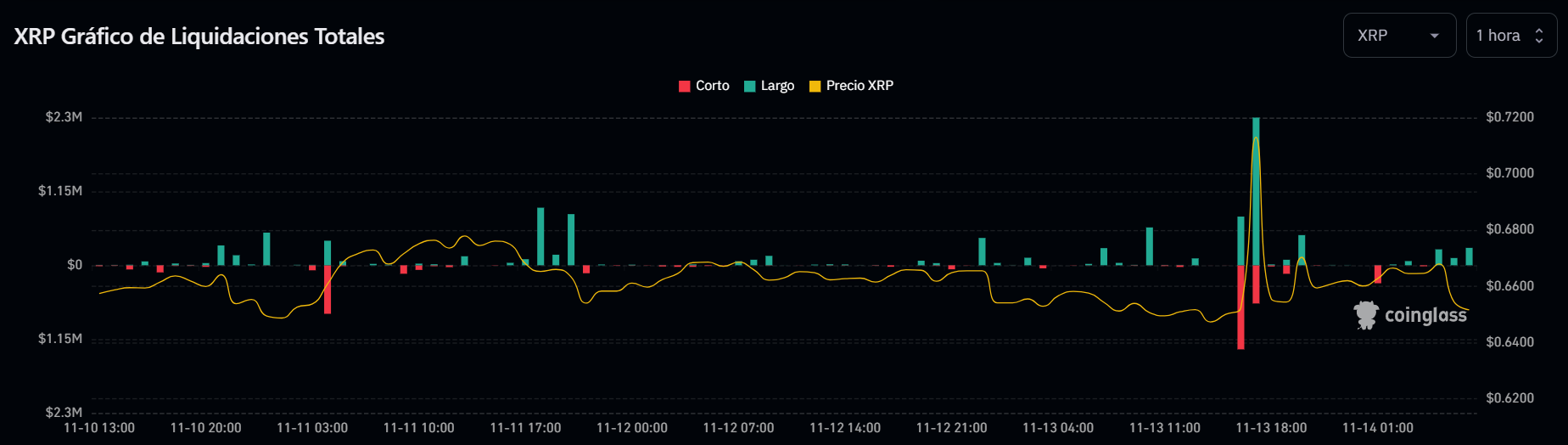1568x445 pixels.
Task: Open the XRP coin selector dropdown
Action: click(x=1397, y=36)
